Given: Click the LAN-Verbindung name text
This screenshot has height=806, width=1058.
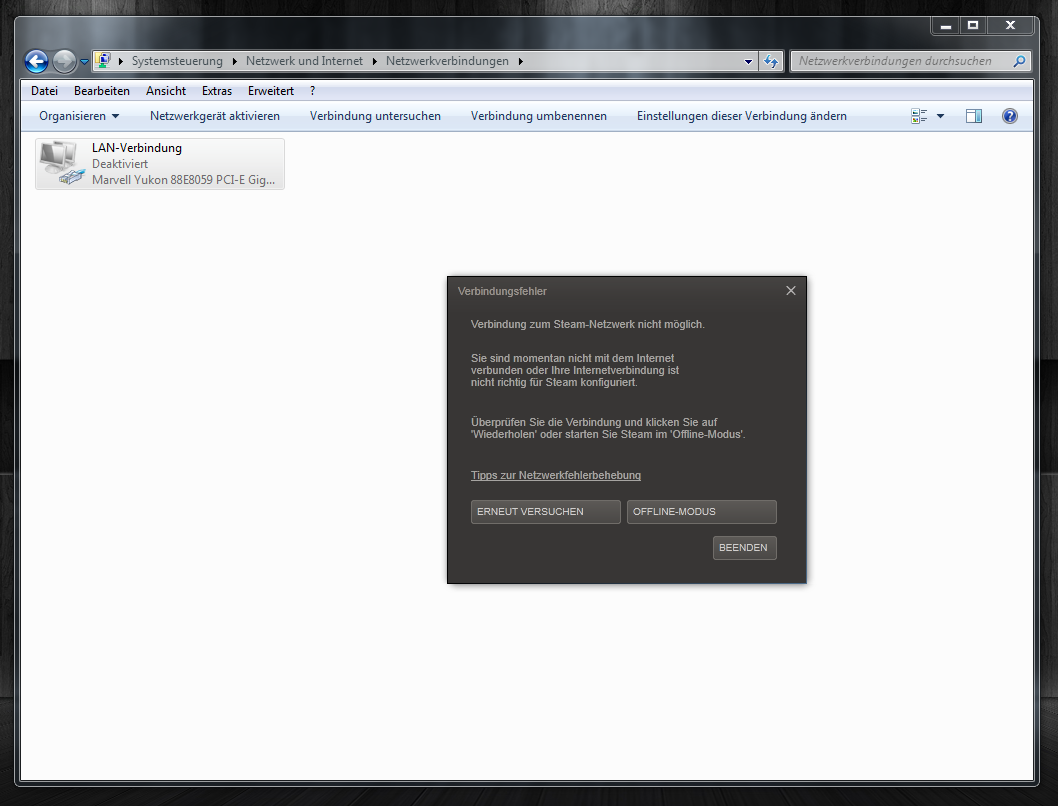Looking at the screenshot, I should coord(137,148).
